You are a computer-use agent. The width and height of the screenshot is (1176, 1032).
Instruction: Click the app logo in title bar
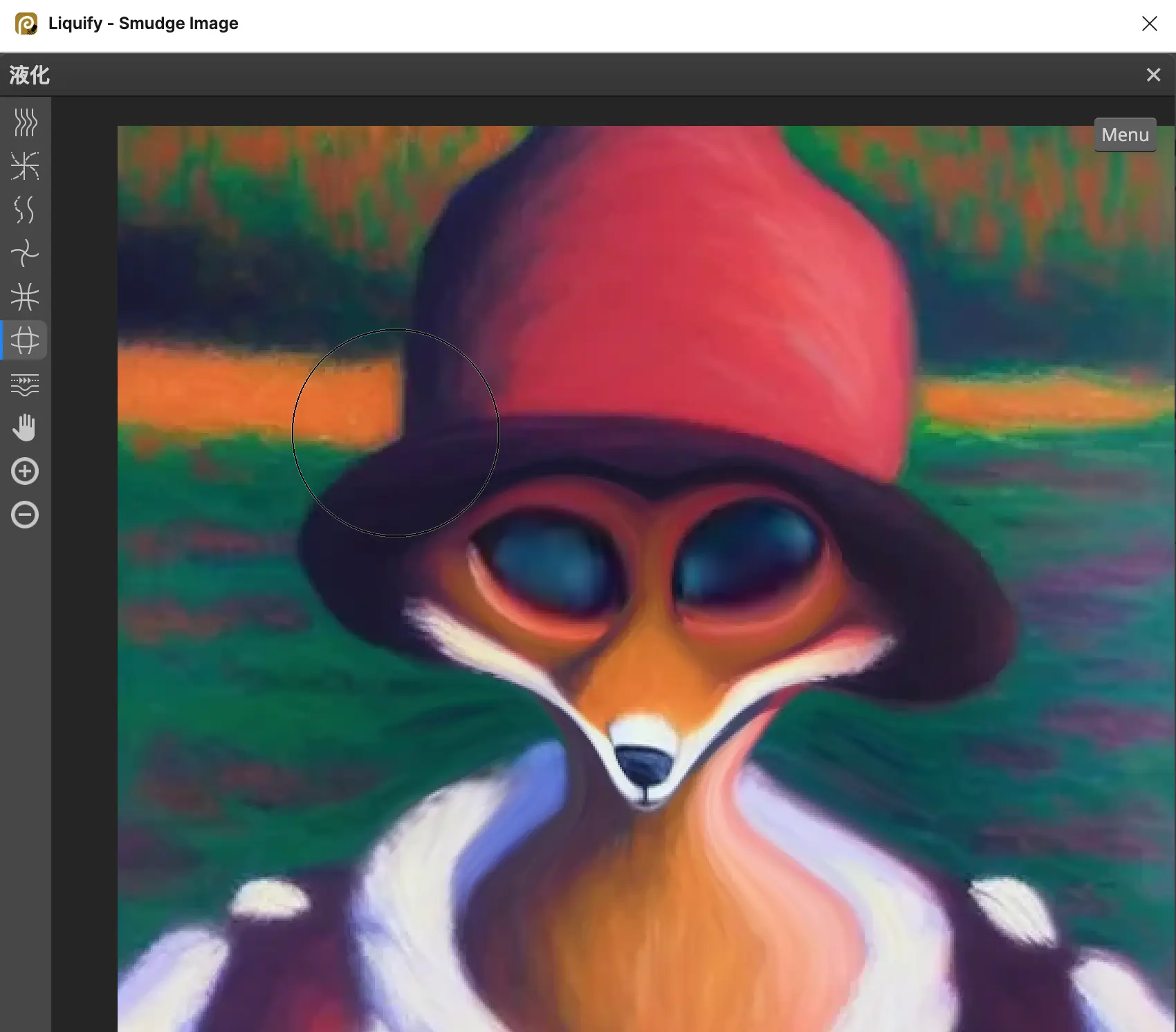pyautogui.click(x=26, y=24)
